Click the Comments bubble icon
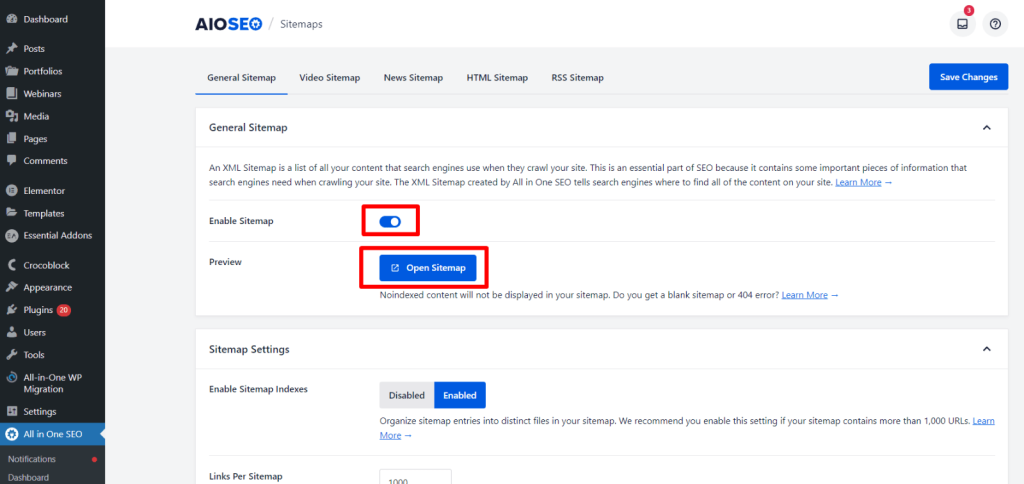Viewport: 1024px width, 484px height. click(11, 161)
